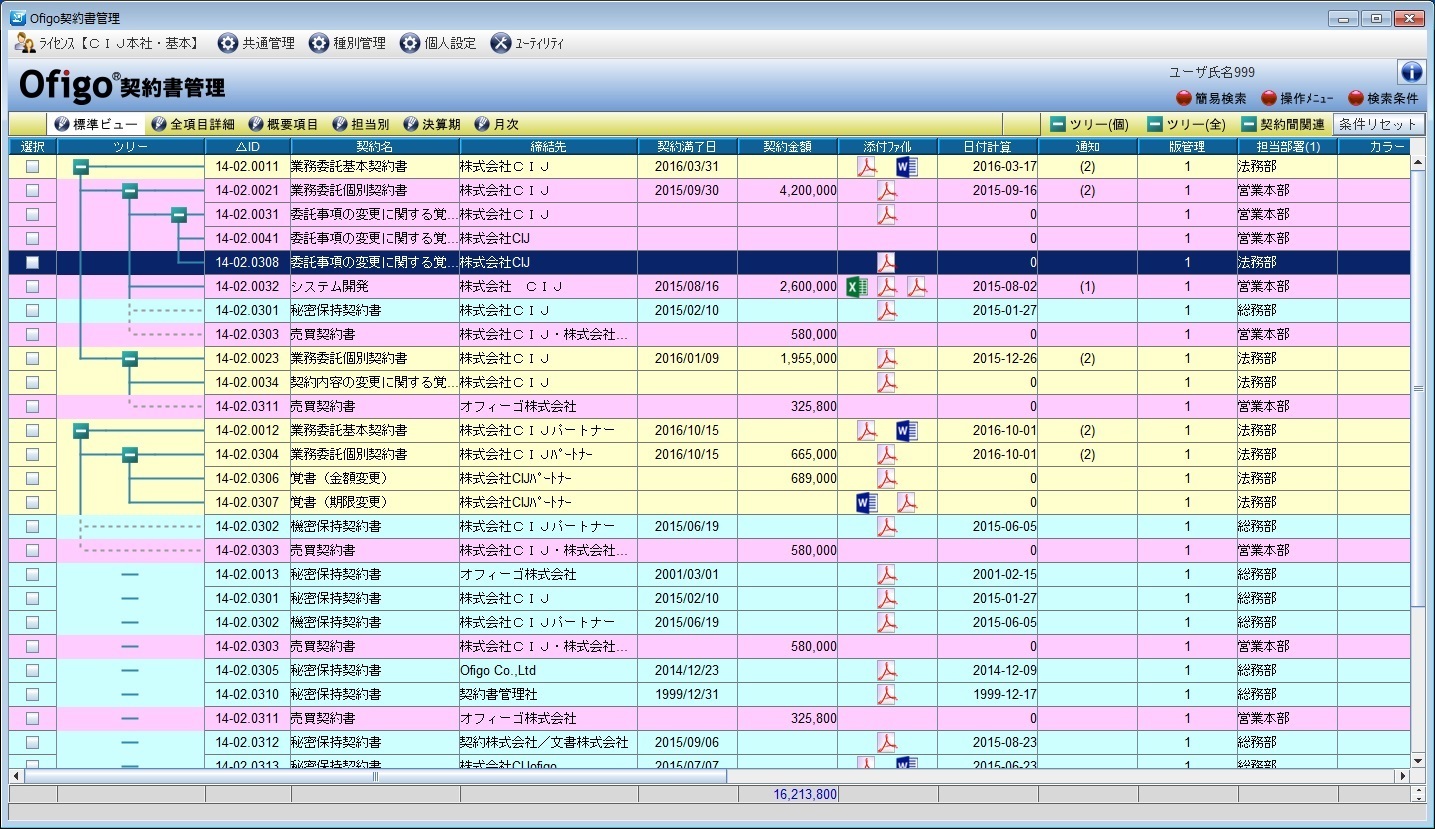Image resolution: width=1435 pixels, height=829 pixels.
Task: Open PDF attachment for contract 14-02.0021
Action: tap(887, 191)
